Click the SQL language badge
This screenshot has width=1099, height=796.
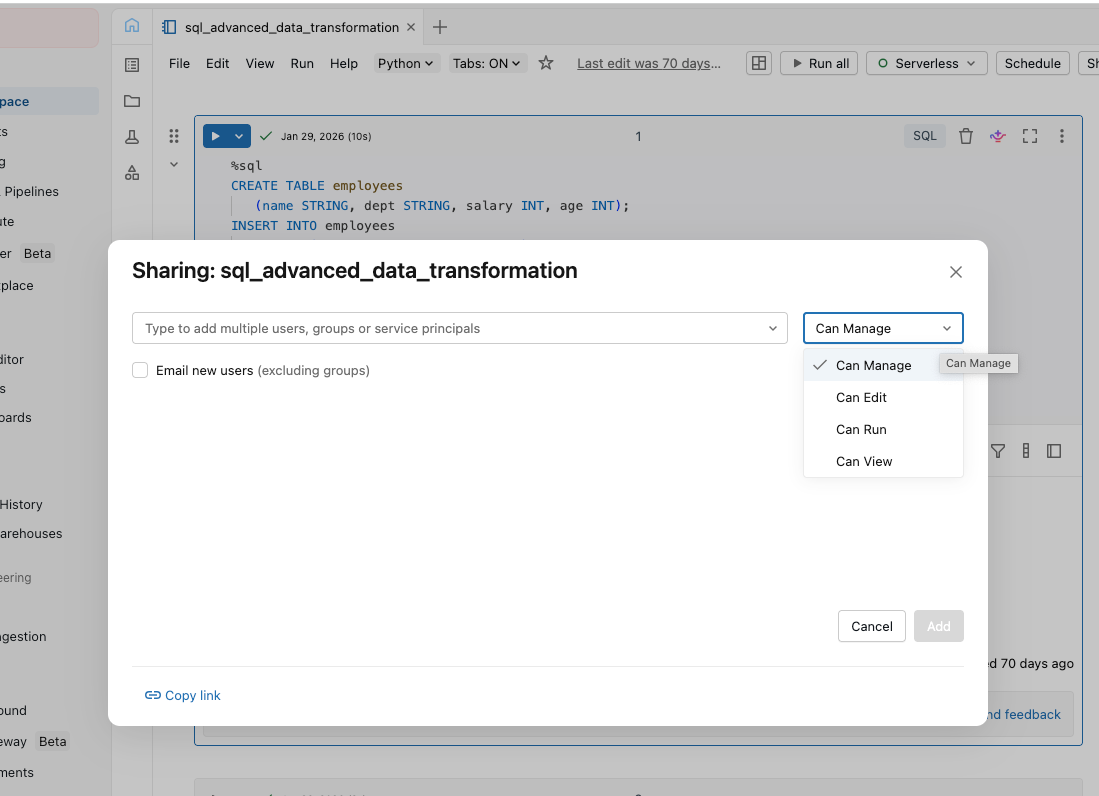(924, 136)
